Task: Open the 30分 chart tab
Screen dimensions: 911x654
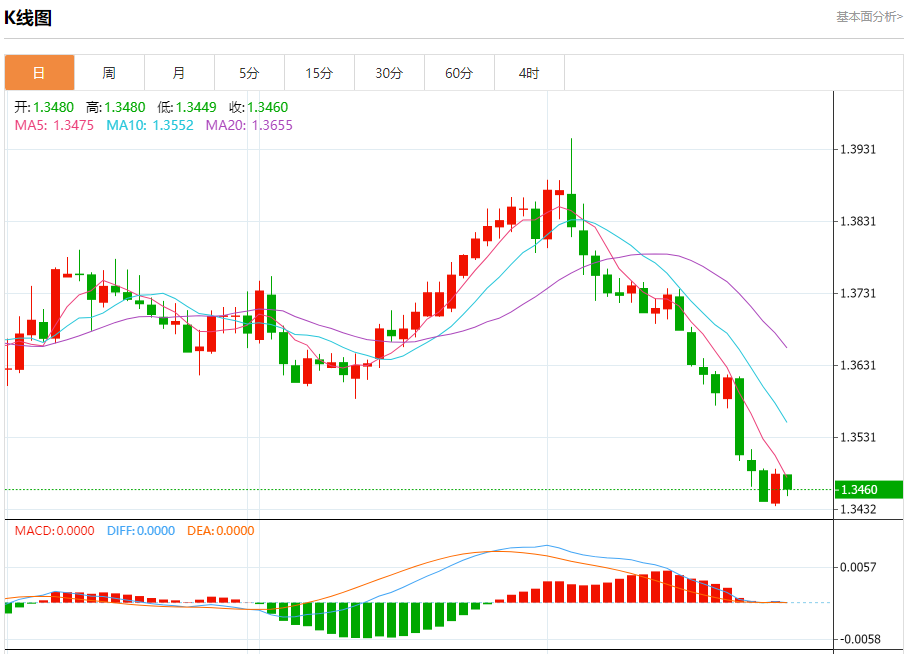Action: point(389,73)
